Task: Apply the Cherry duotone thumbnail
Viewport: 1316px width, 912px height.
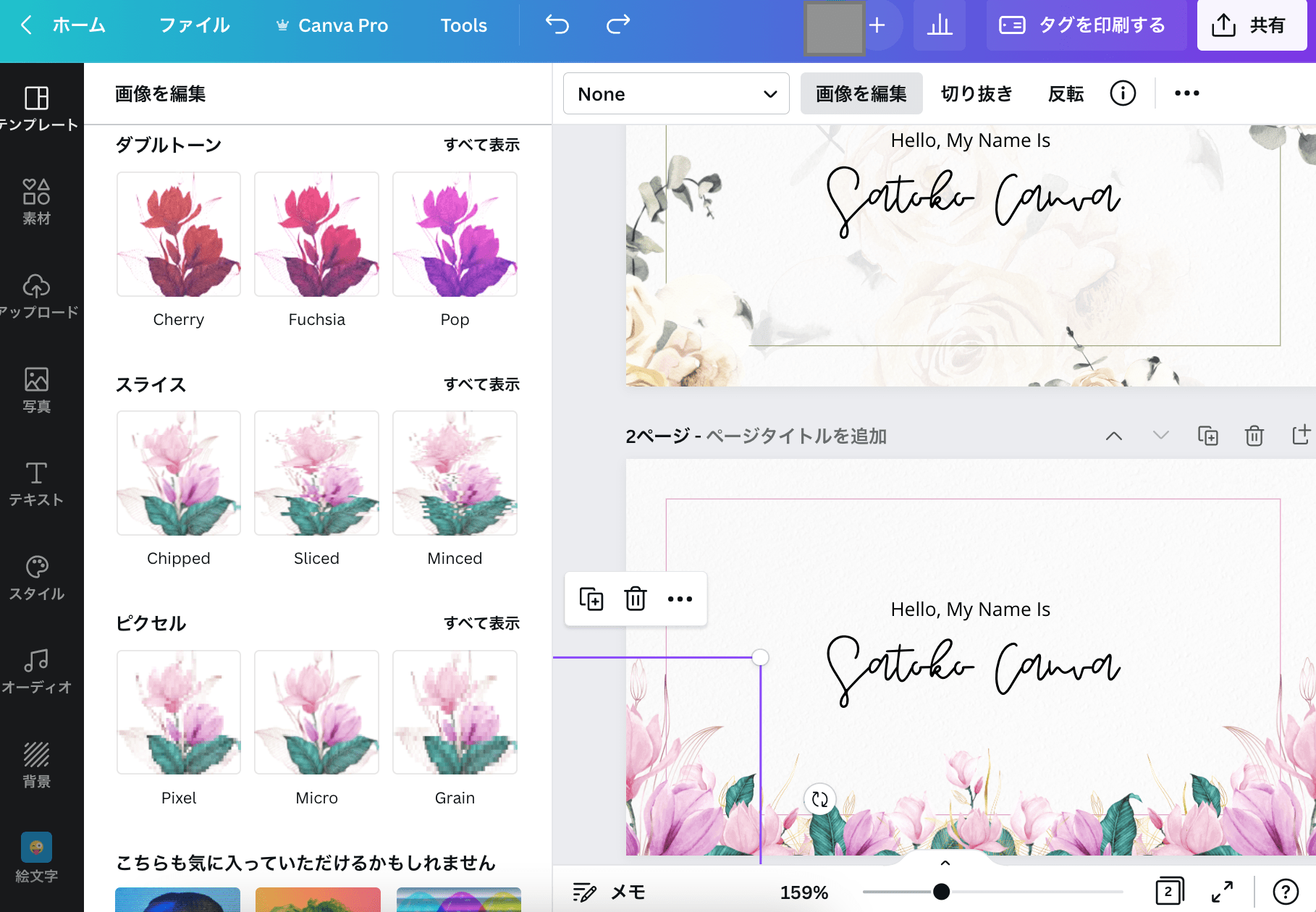Action: pyautogui.click(x=178, y=233)
